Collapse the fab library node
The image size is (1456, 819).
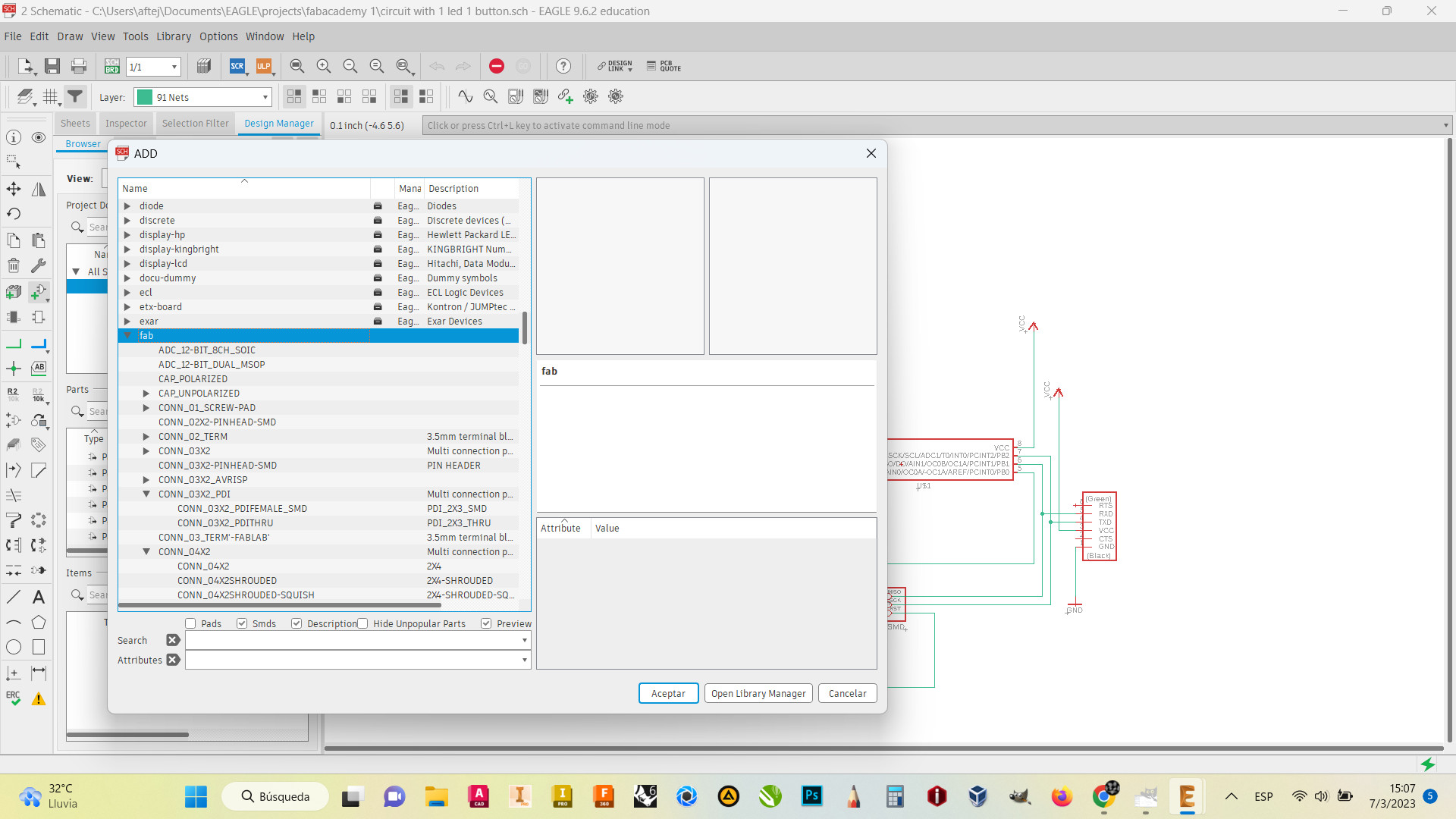tap(127, 336)
